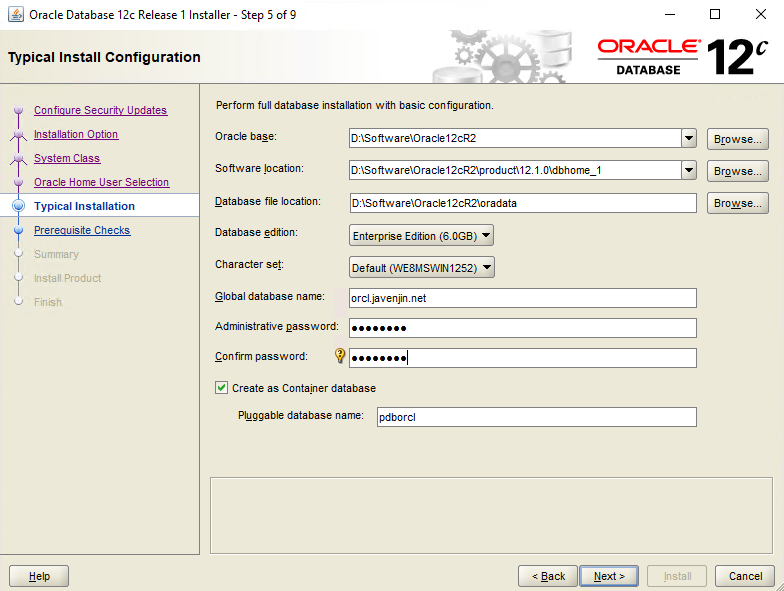Close the installer window
The image size is (784, 591).
[x=760, y=14]
